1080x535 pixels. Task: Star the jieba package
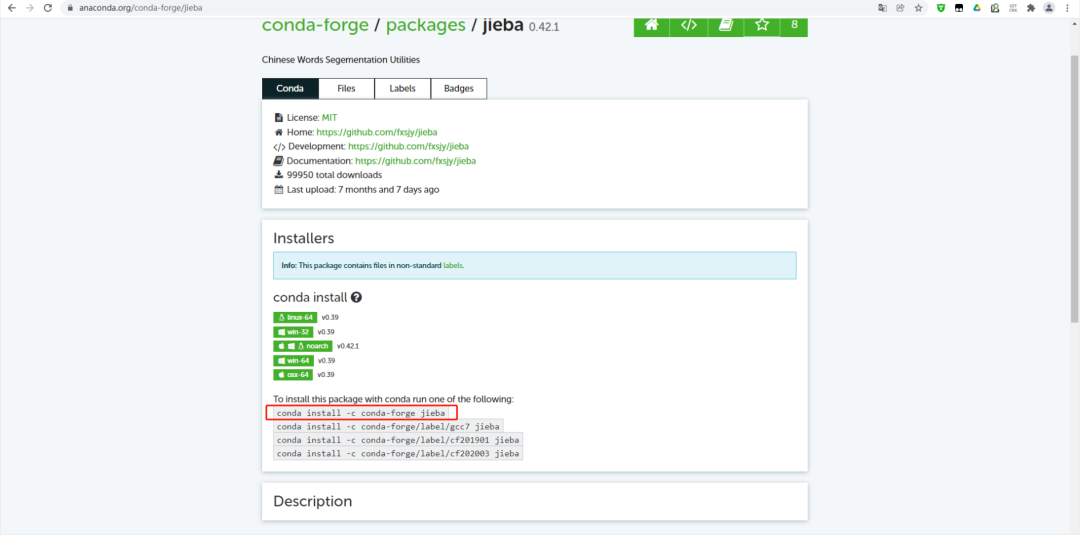click(762, 25)
